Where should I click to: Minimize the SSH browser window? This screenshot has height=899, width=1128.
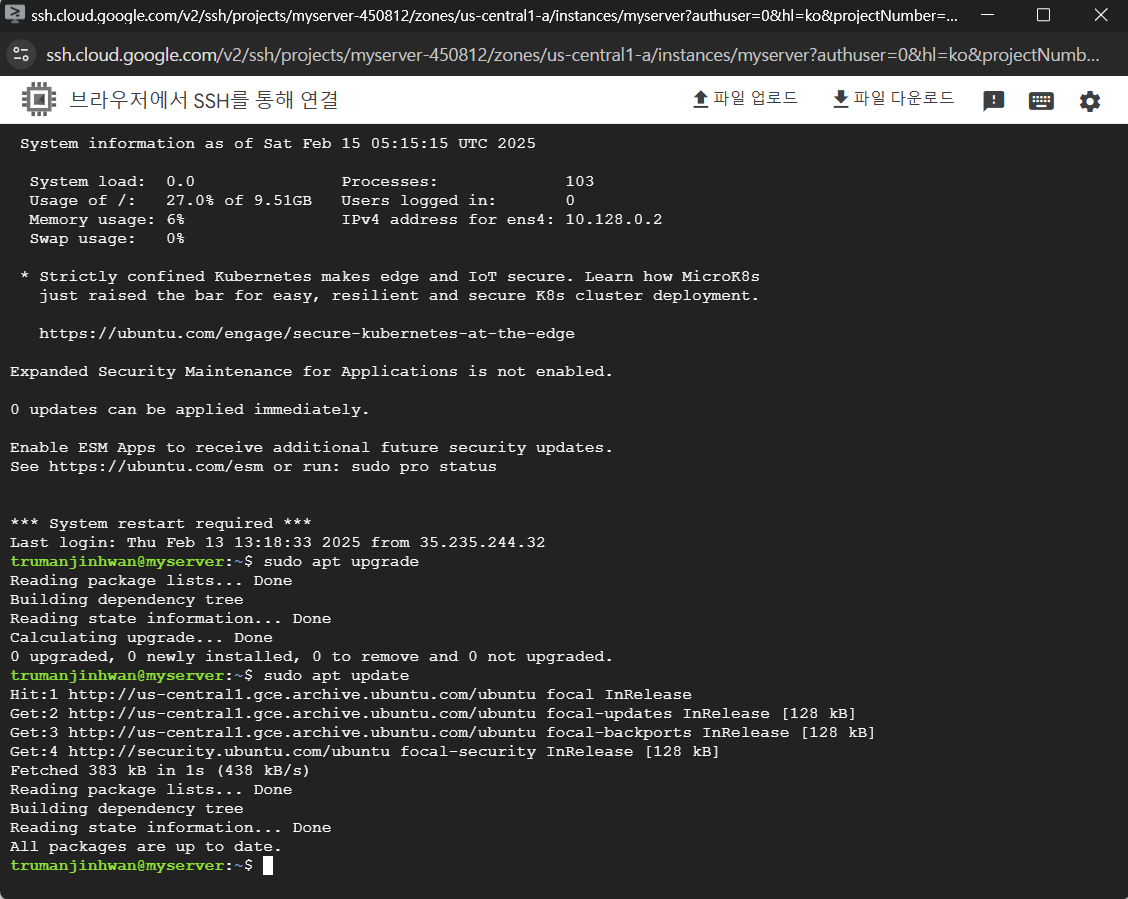pyautogui.click(x=987, y=15)
